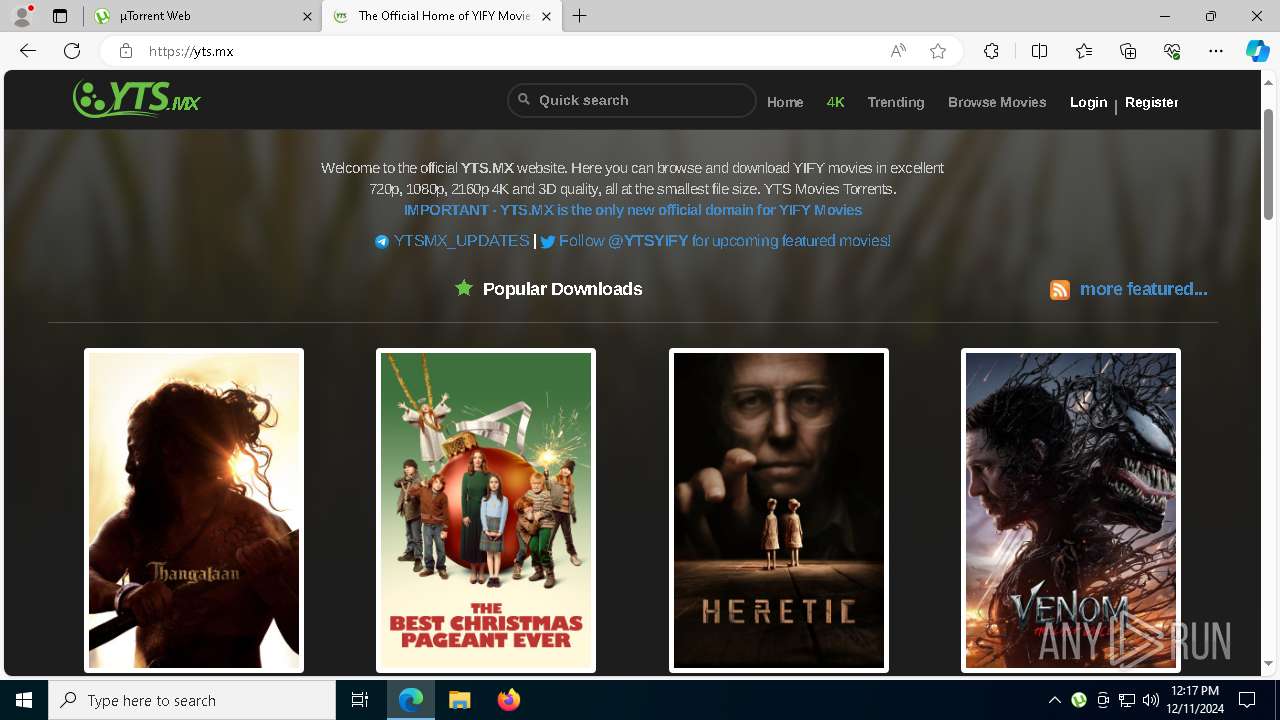Click the scrollbar down arrow
This screenshot has width=1280, height=720.
click(x=1269, y=663)
